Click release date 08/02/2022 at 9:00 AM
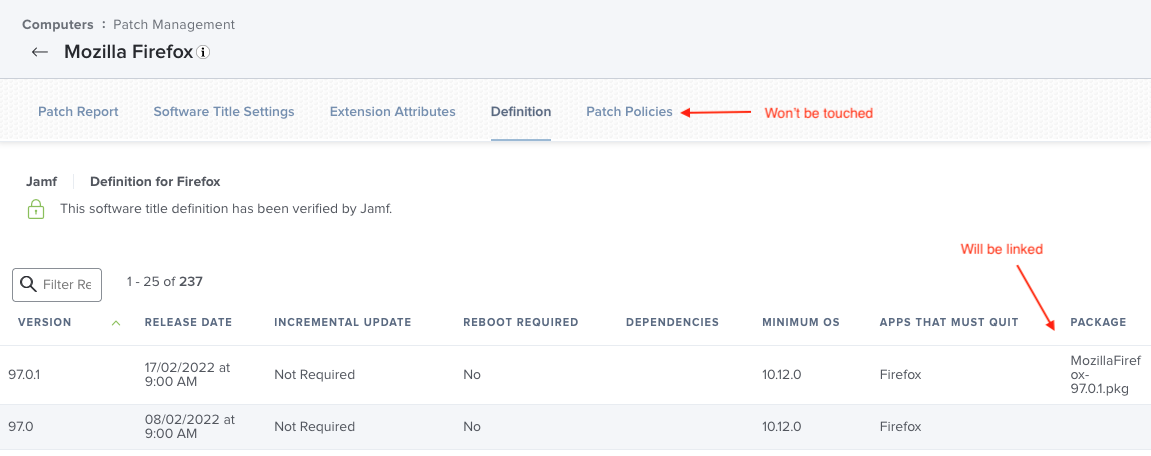The height and width of the screenshot is (456, 1151). tap(189, 427)
